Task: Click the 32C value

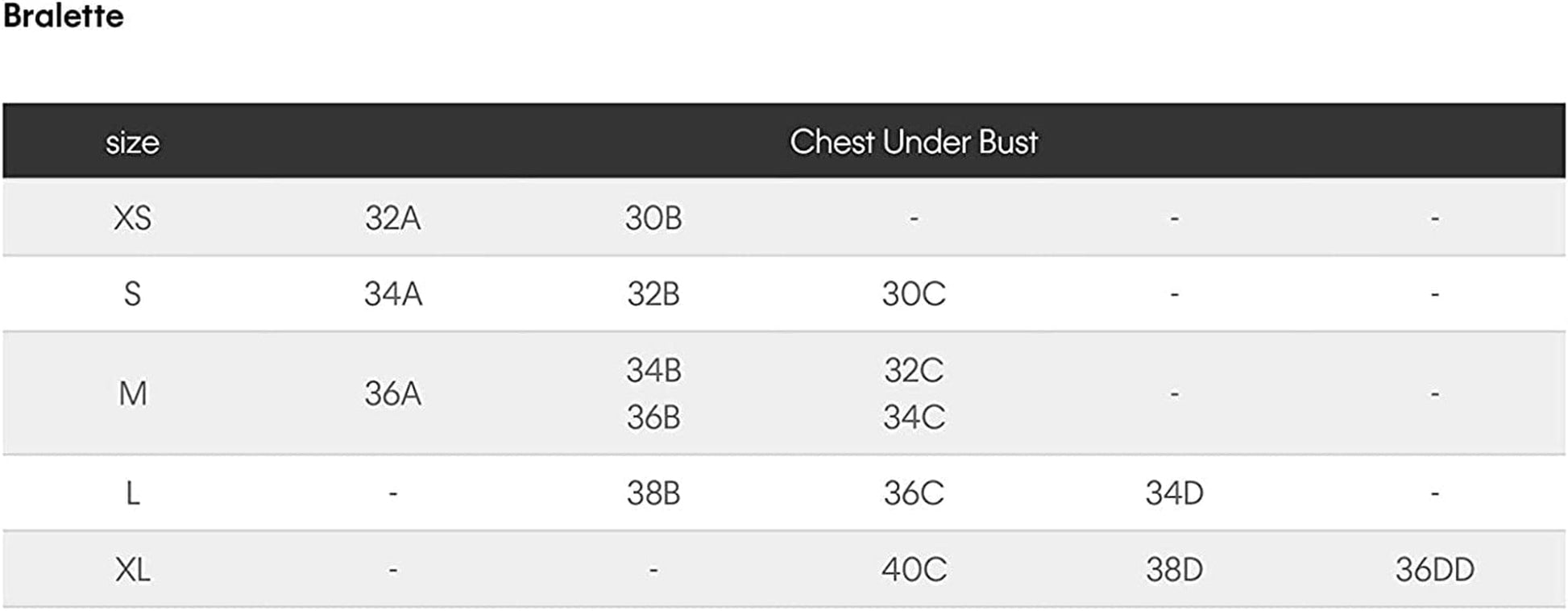Action: point(913,370)
